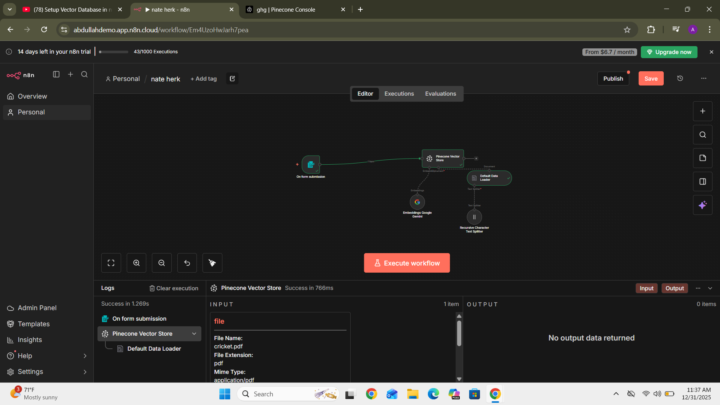Open workflow history clock icon
The height and width of the screenshot is (405, 720).
(680, 78)
